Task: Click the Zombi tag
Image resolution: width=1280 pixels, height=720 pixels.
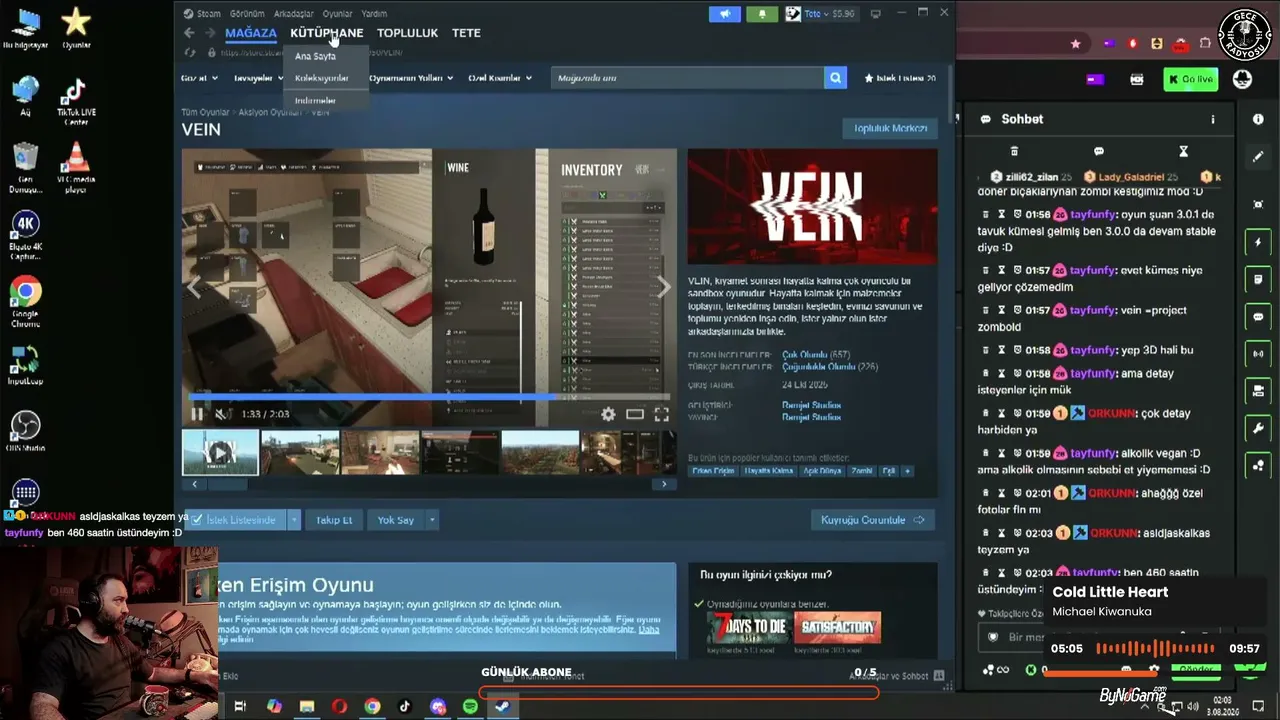Action: pyautogui.click(x=861, y=471)
